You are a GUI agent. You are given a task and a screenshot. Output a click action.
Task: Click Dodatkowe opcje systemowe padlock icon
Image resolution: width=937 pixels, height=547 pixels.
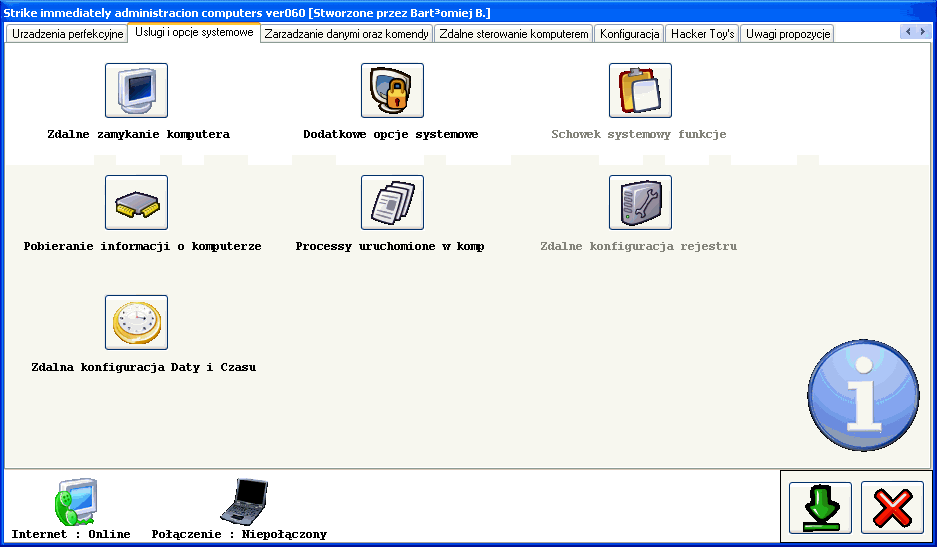point(392,91)
